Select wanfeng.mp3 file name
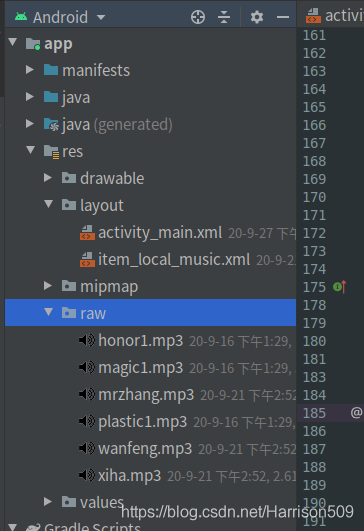Image resolution: width=364 pixels, height=531 pixels. coord(145,449)
